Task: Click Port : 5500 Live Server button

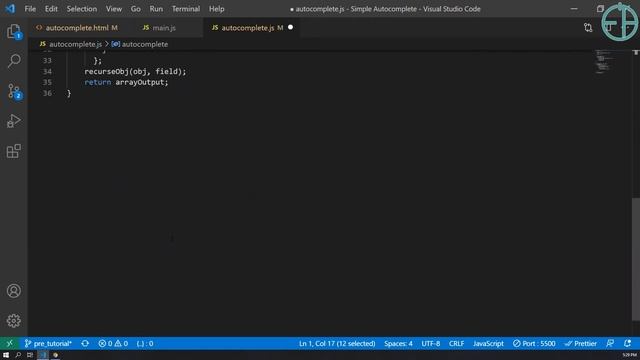Action: pos(534,343)
